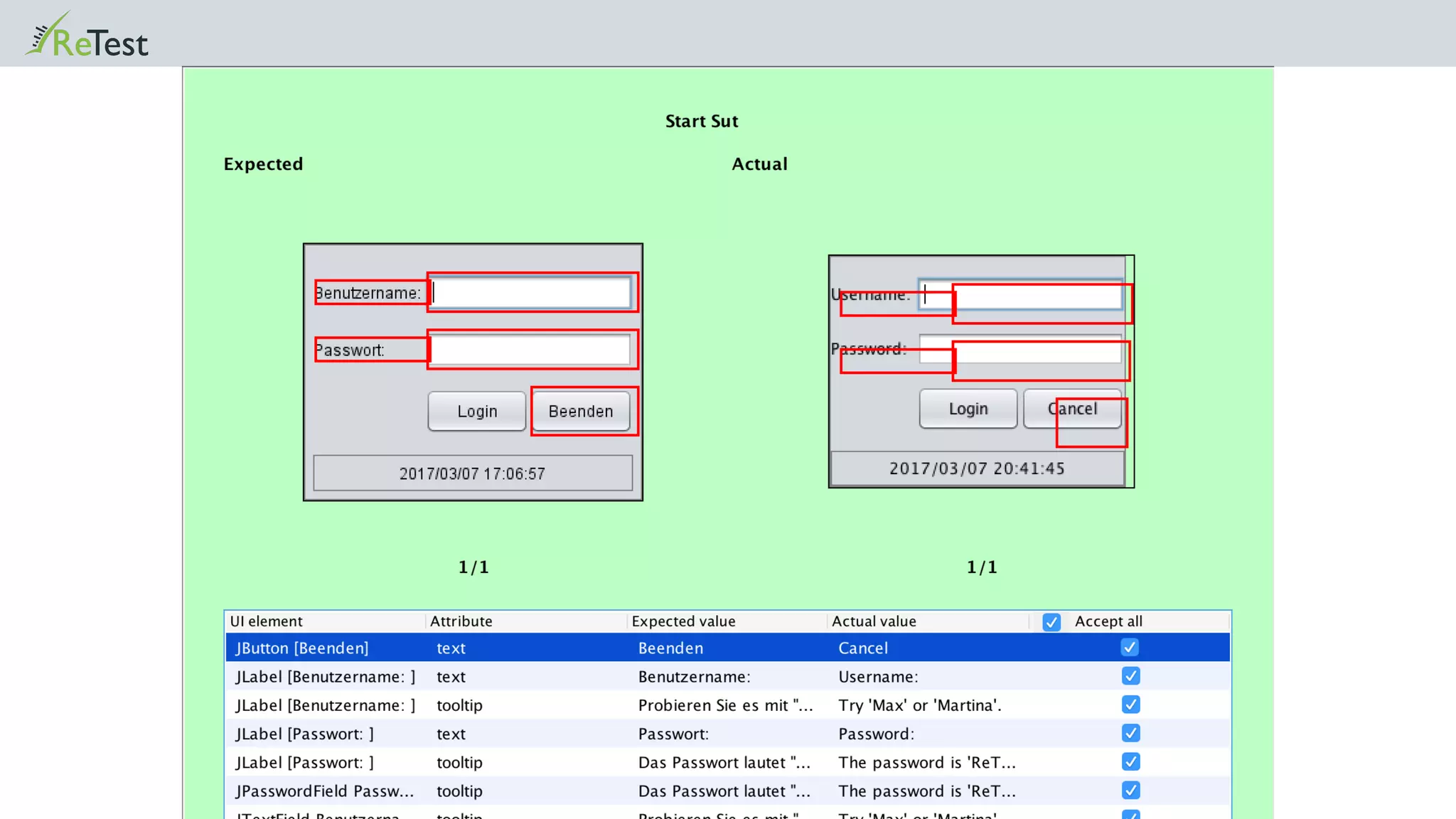Viewport: 1456px width, 819px height.
Task: Sort by the Attribute column header
Action: (x=461, y=621)
